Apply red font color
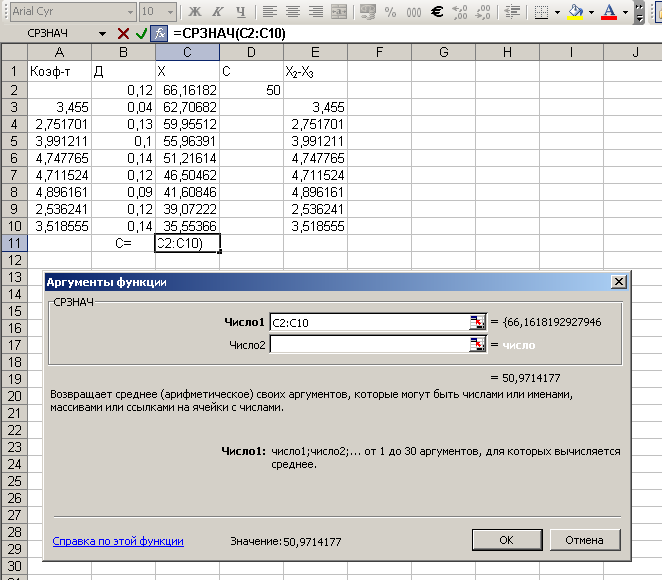Image resolution: width=662 pixels, height=580 pixels. pyautogui.click(x=609, y=11)
